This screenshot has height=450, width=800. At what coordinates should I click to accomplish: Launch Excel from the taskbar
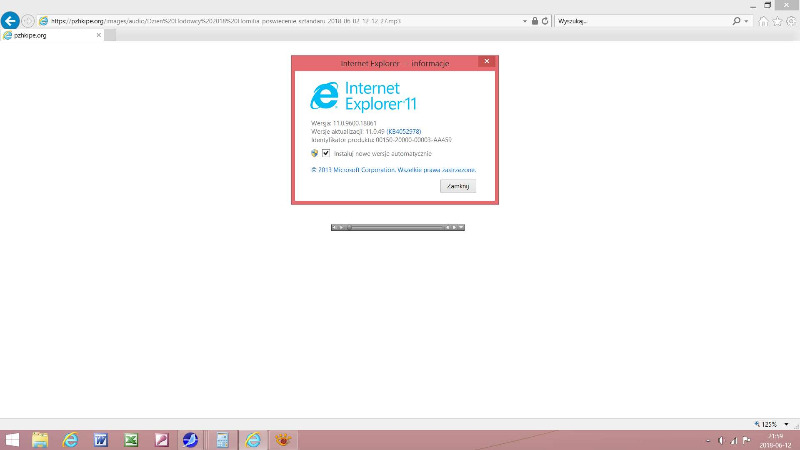point(131,440)
